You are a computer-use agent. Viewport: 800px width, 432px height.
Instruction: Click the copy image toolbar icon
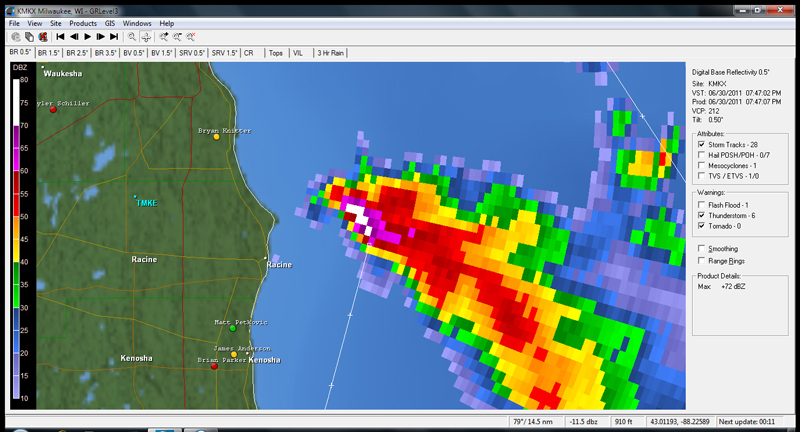[x=29, y=37]
